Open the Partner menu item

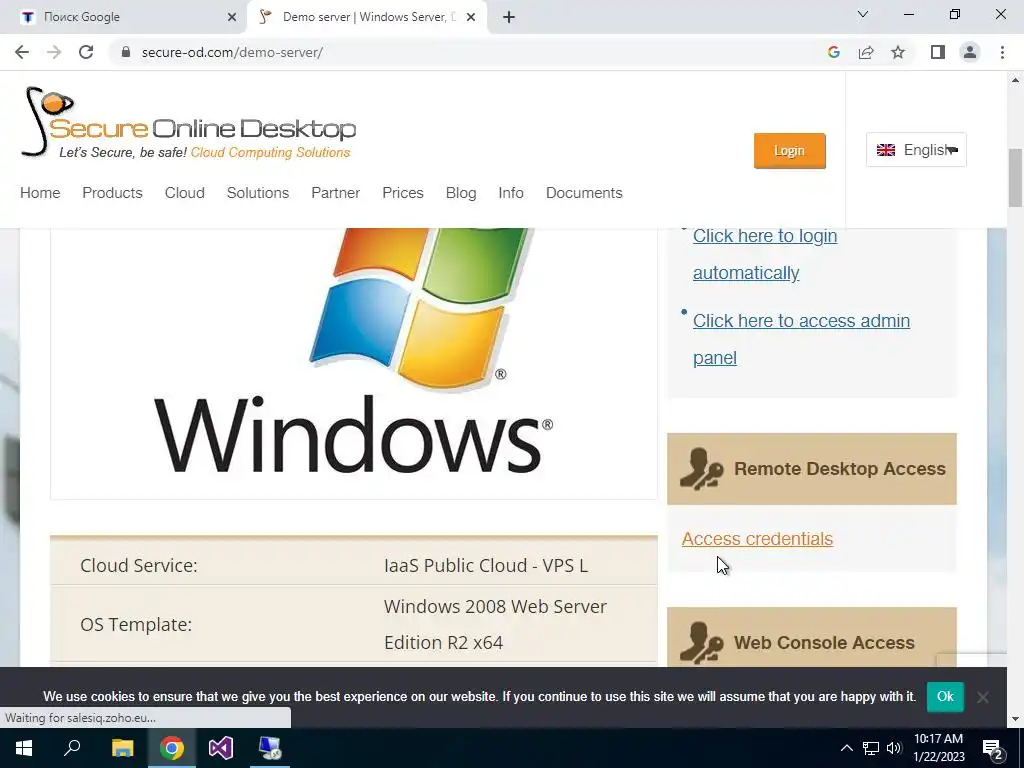[336, 193]
